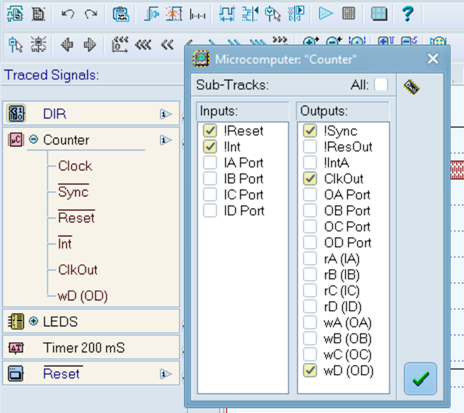The width and height of the screenshot is (464, 413).
Task: Click the orange spark trigger icon
Action: [174, 14]
